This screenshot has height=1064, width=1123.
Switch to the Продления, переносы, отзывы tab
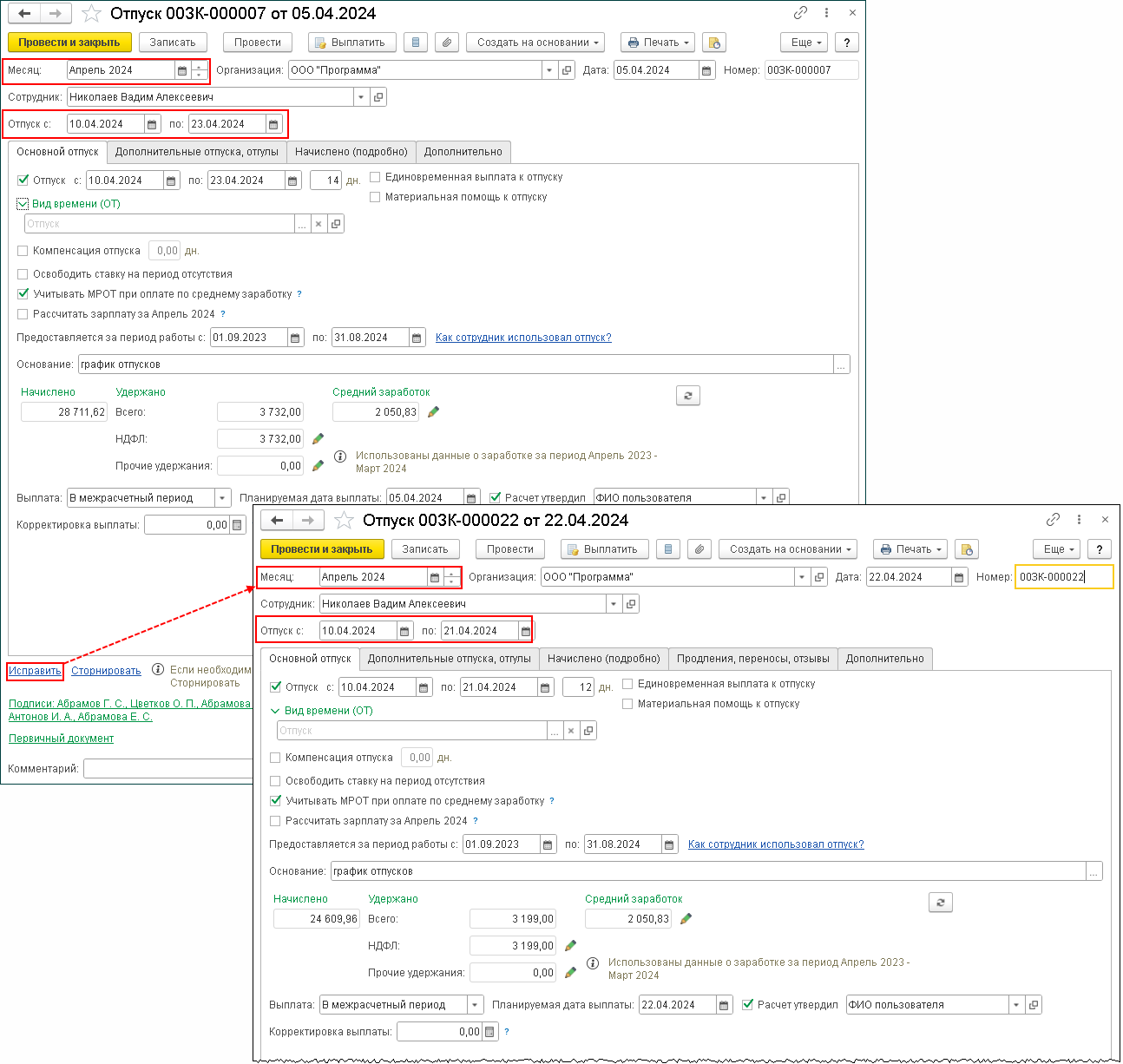[x=753, y=659]
